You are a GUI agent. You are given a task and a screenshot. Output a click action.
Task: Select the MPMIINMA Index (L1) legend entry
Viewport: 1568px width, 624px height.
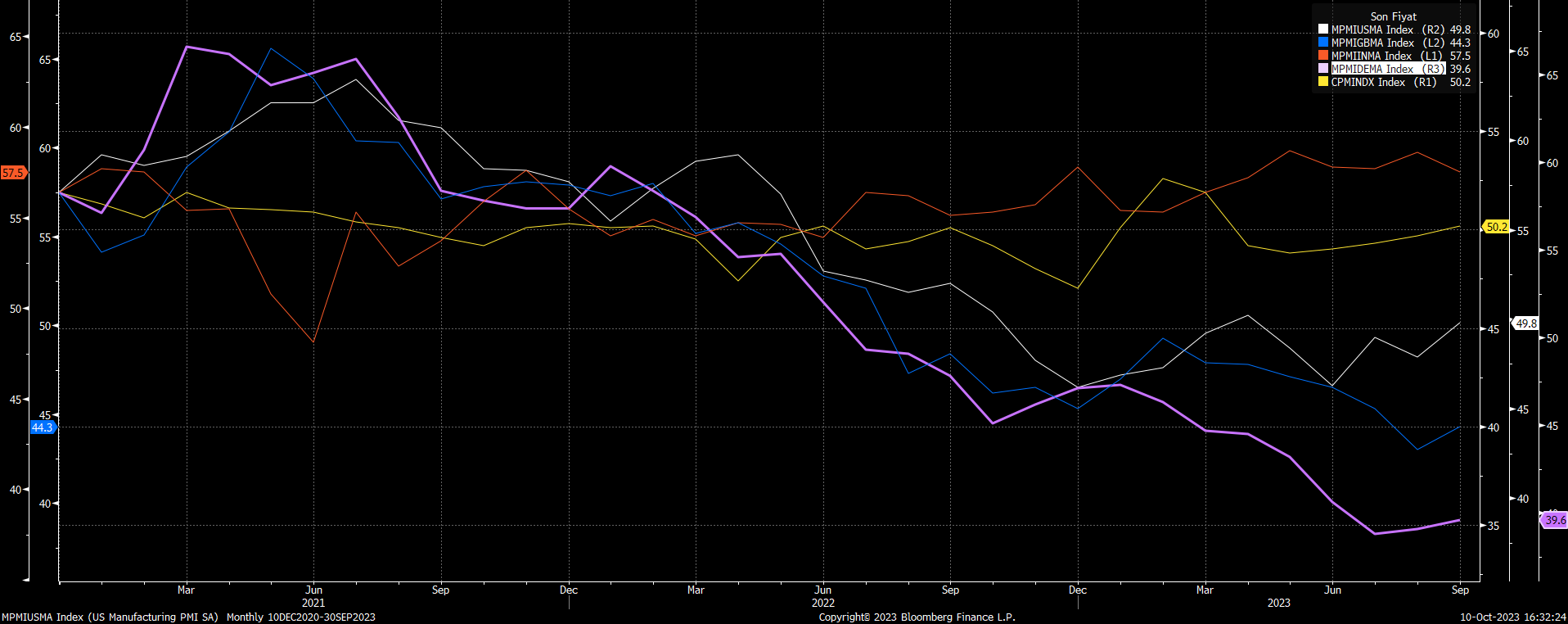click(x=1388, y=56)
